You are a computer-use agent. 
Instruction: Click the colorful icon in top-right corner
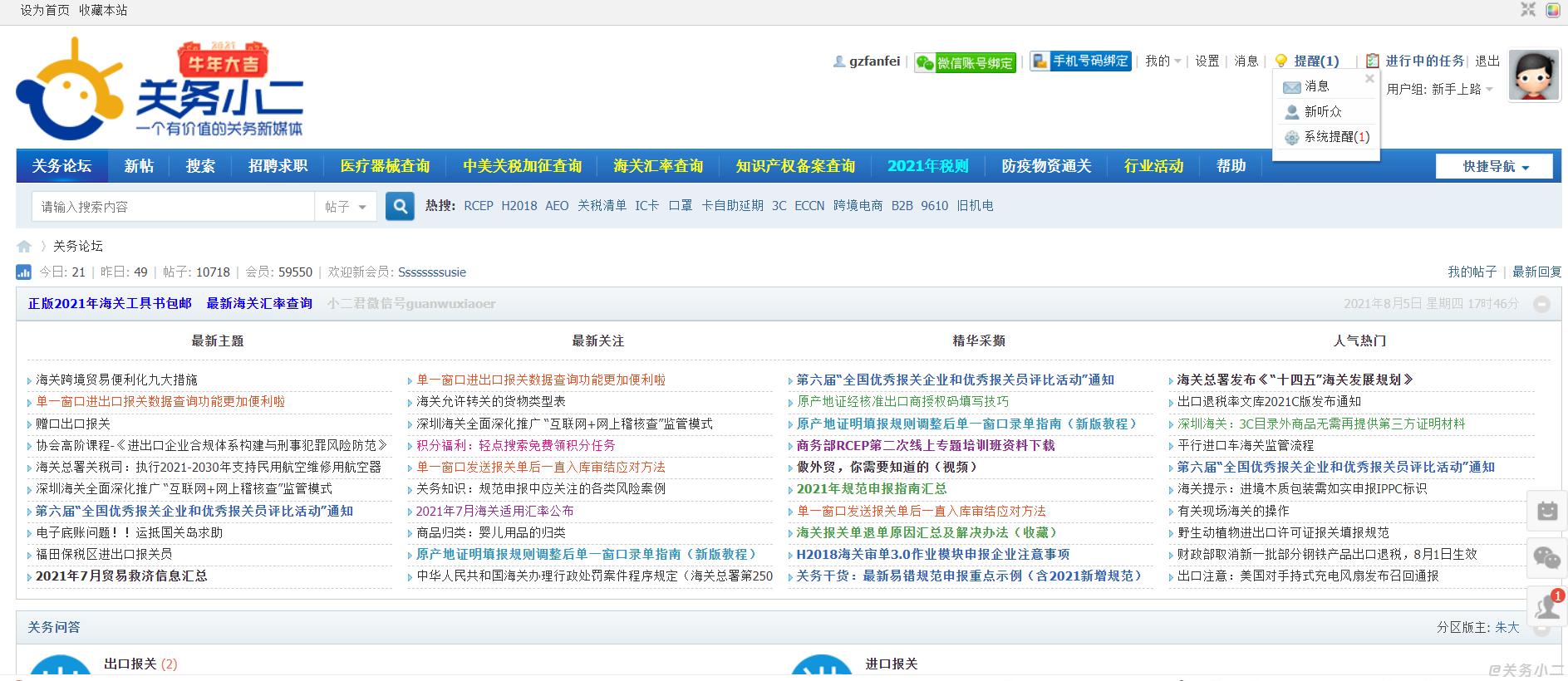1552,10
